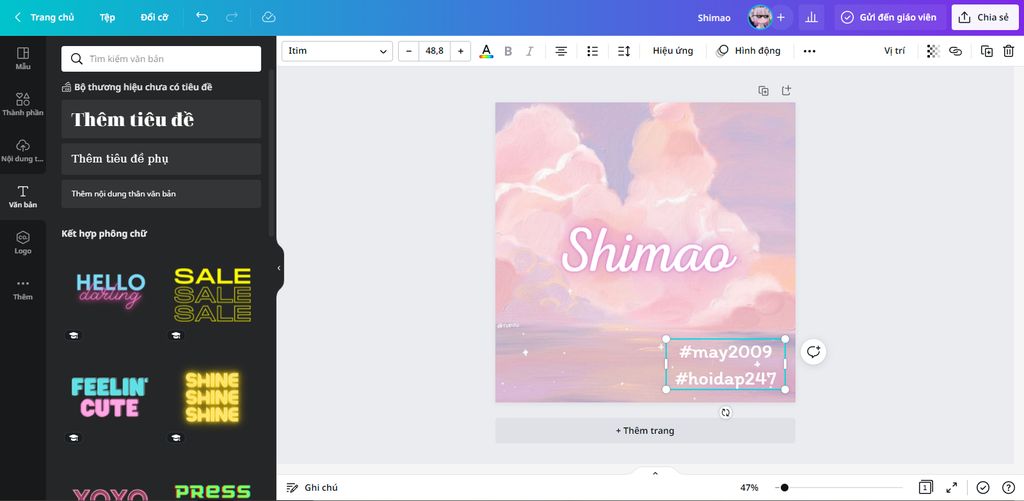Toggle bulleted list
The width and height of the screenshot is (1024, 501).
[592, 51]
